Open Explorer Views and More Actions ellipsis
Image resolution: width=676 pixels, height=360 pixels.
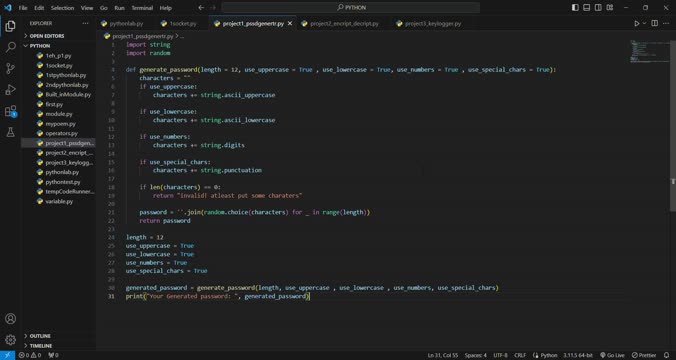pyautogui.click(x=85, y=23)
